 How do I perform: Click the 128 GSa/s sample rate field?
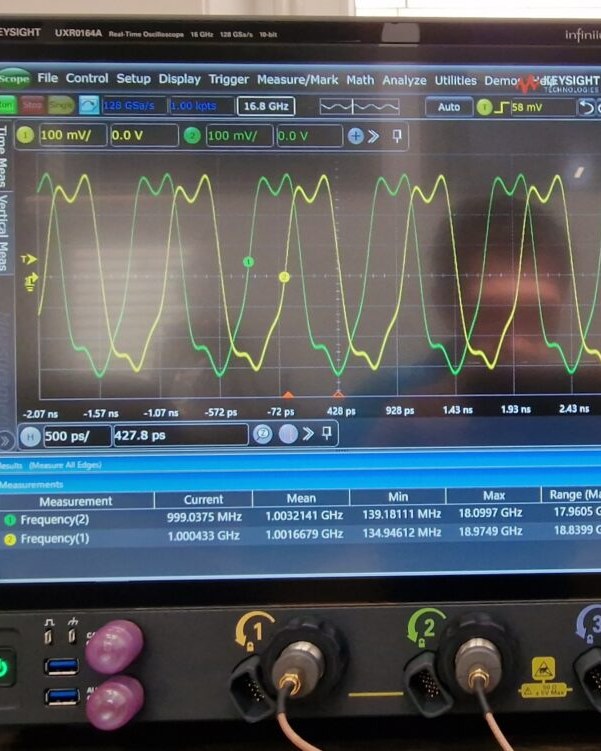click(134, 106)
